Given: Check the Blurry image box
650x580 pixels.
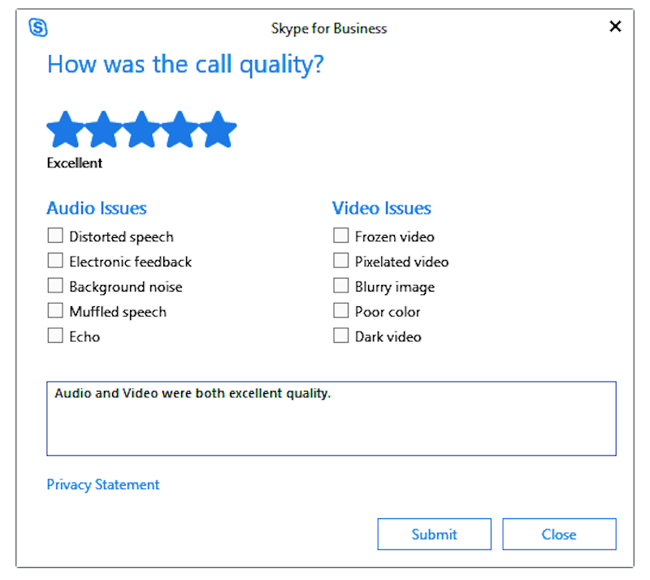Looking at the screenshot, I should coord(341,286).
